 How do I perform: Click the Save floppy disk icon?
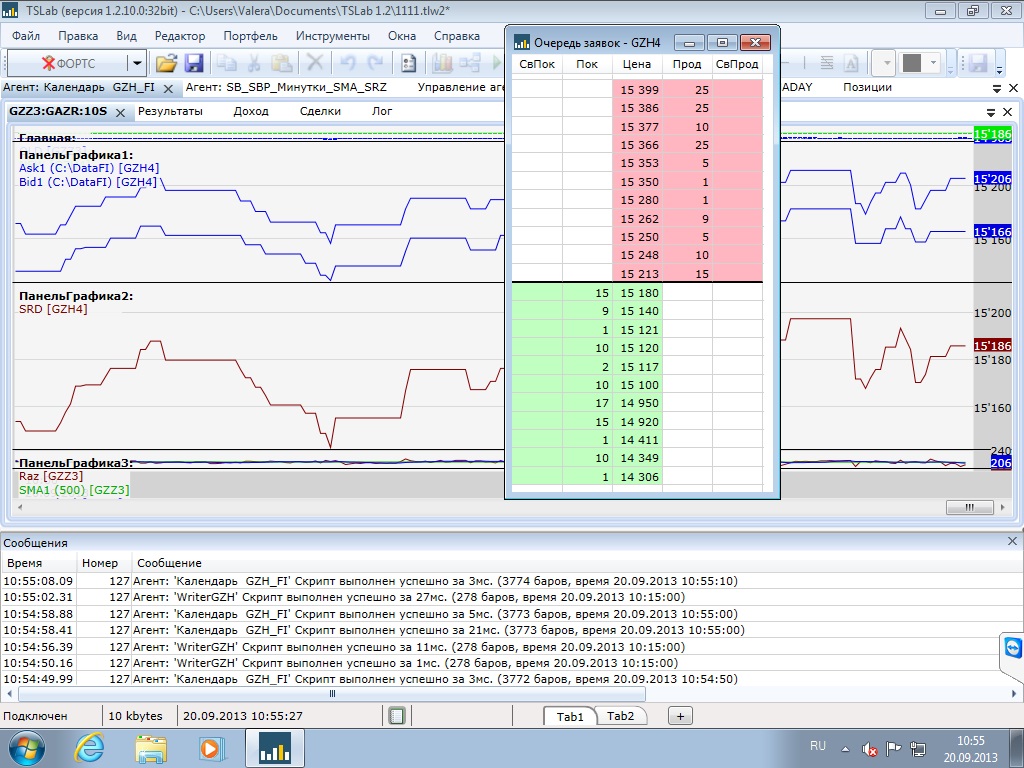194,63
